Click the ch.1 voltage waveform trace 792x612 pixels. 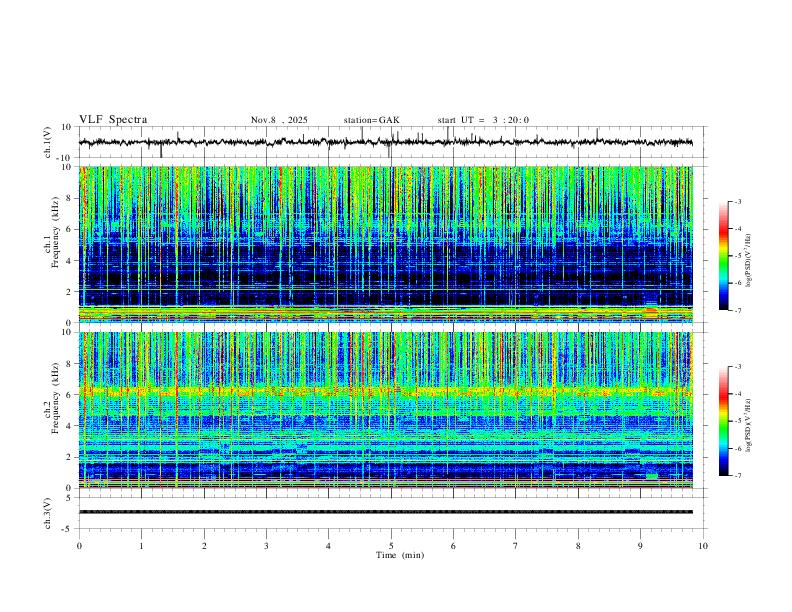click(385, 142)
